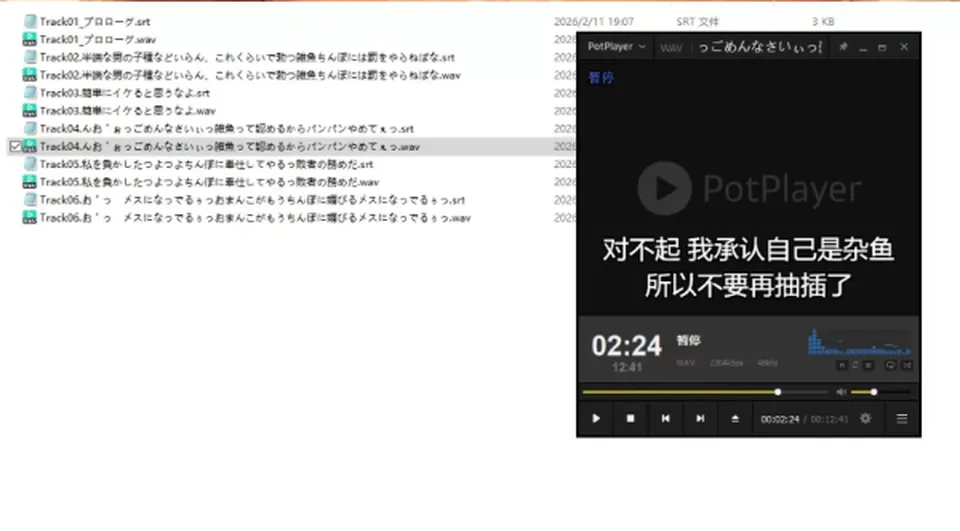Select the Track01_プロローグ.srt file name
The height and width of the screenshot is (531, 960).
[x=95, y=21]
